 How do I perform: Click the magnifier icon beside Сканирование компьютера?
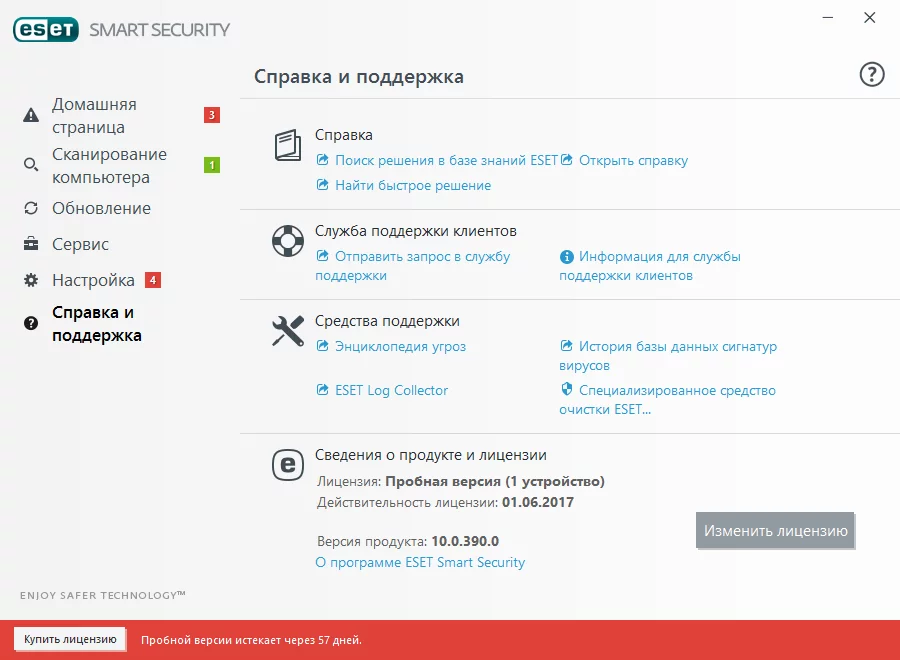click(31, 165)
